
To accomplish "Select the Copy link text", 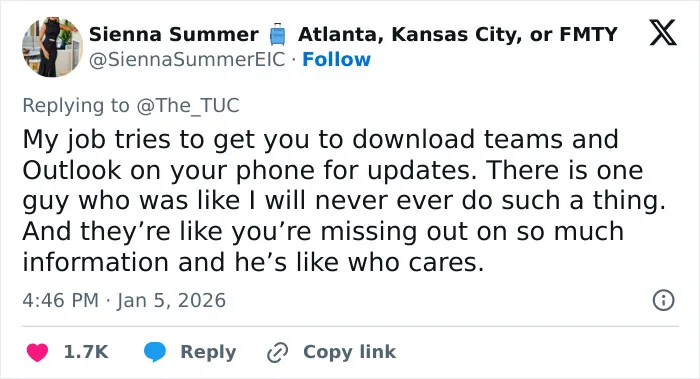I will click(x=350, y=352).
